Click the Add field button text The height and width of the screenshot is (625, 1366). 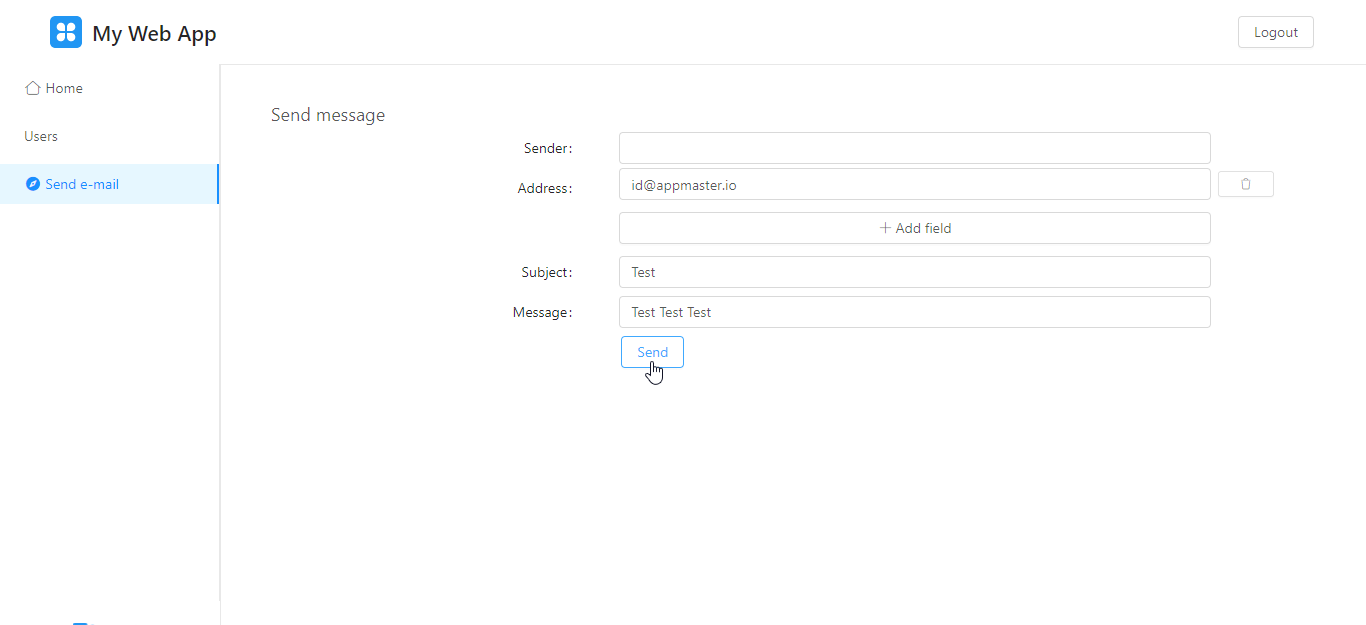tap(923, 228)
